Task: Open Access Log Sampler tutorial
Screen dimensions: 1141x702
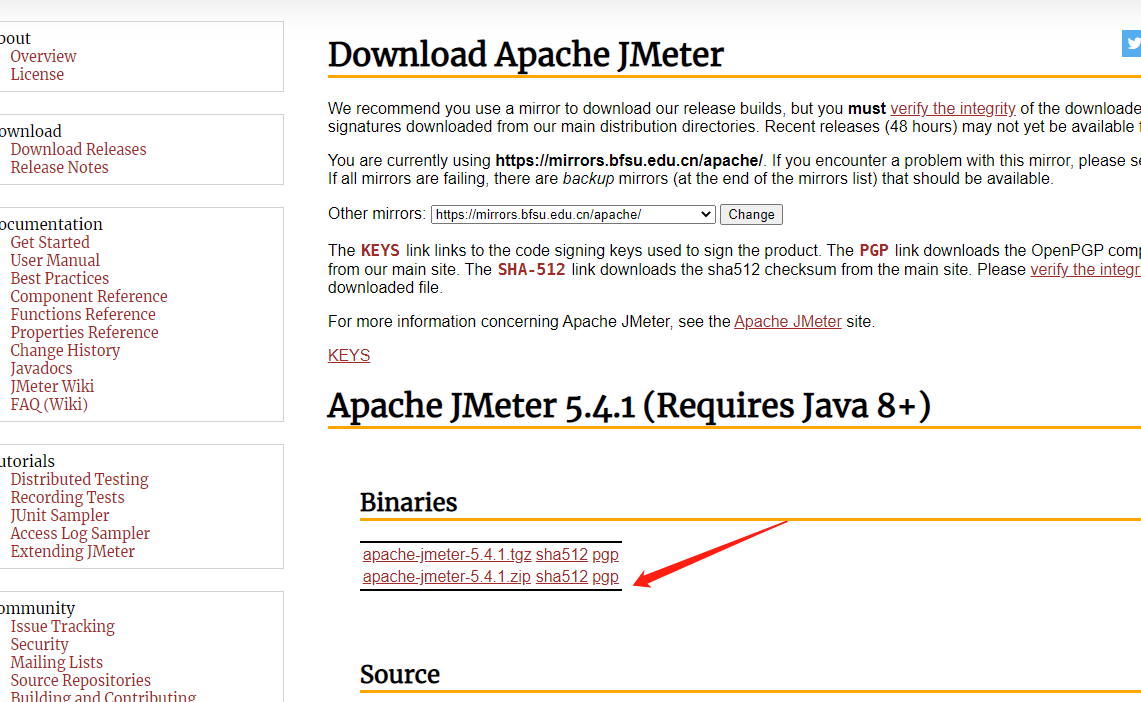Action: coord(80,534)
